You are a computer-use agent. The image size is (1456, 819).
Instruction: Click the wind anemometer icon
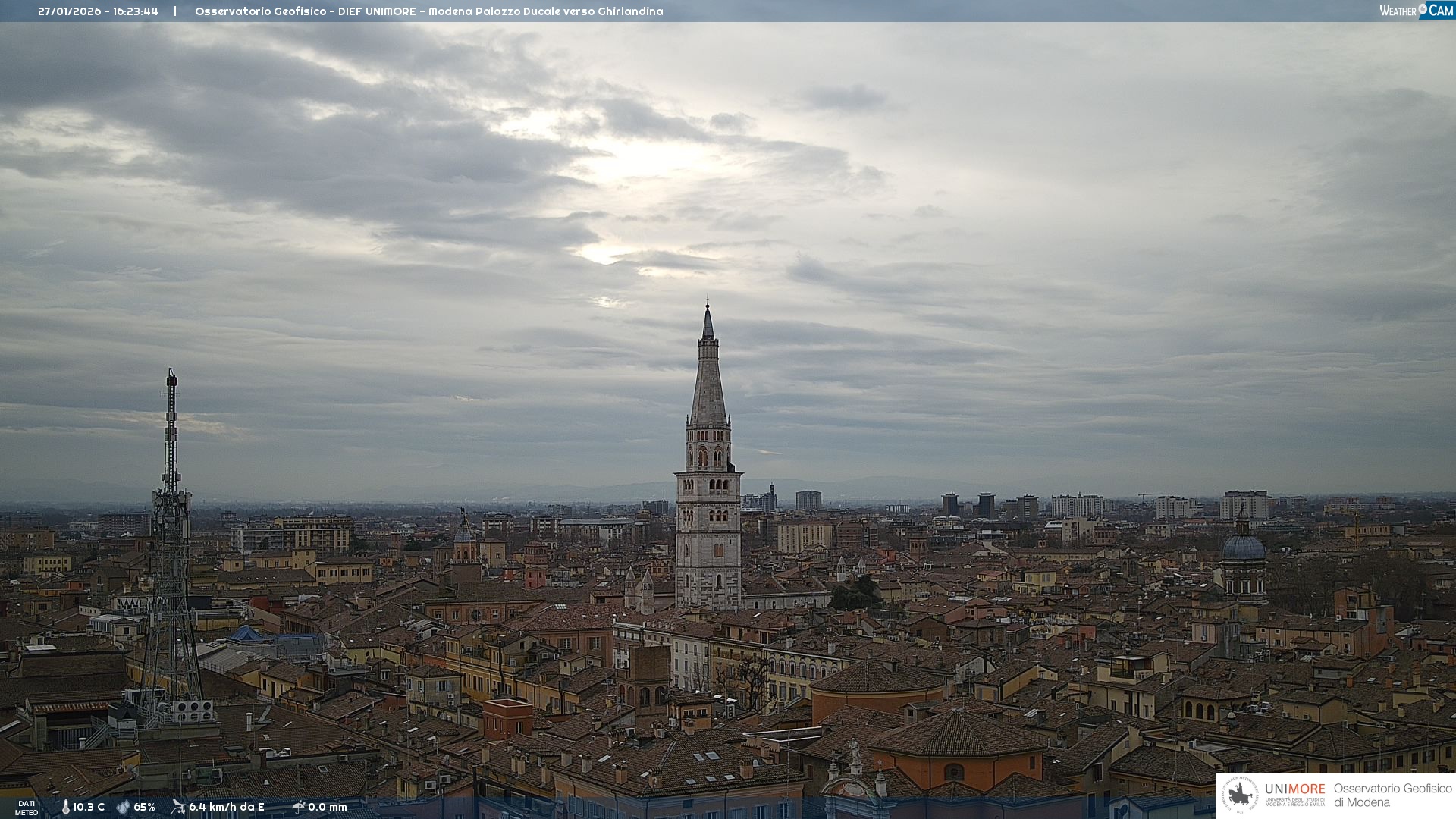(178, 807)
